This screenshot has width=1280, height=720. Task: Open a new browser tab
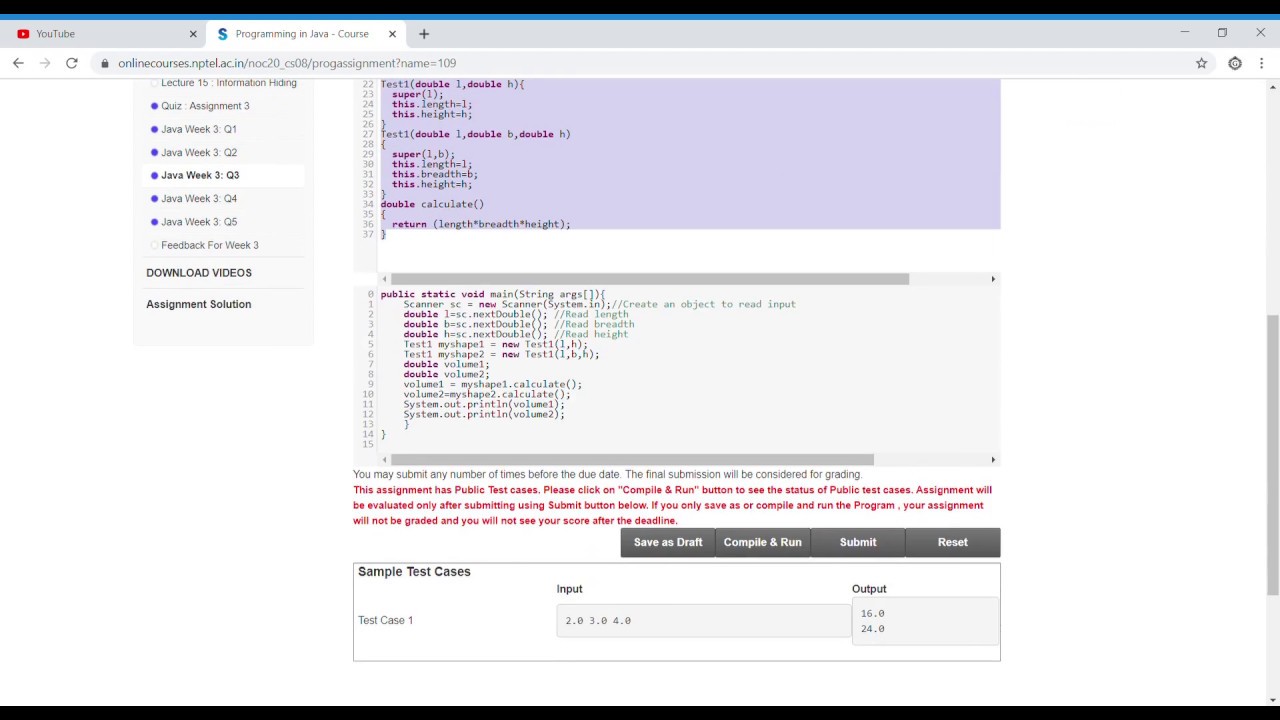click(x=424, y=34)
